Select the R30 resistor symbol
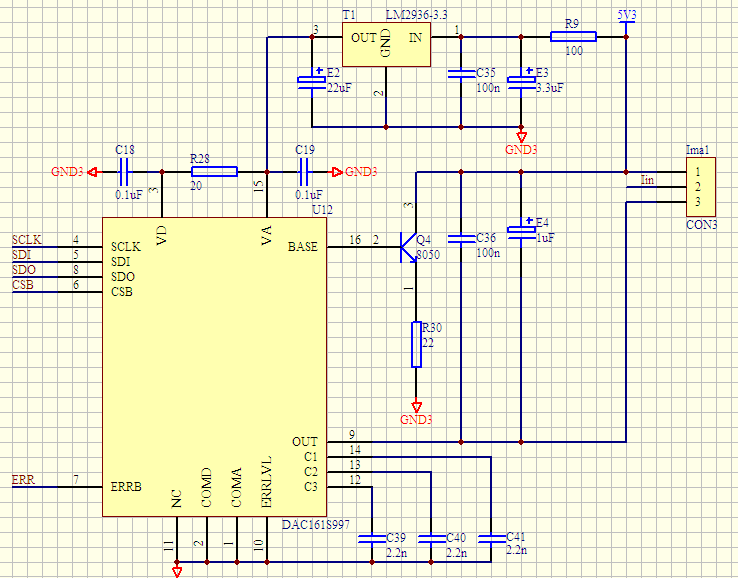738x578 pixels. click(416, 344)
